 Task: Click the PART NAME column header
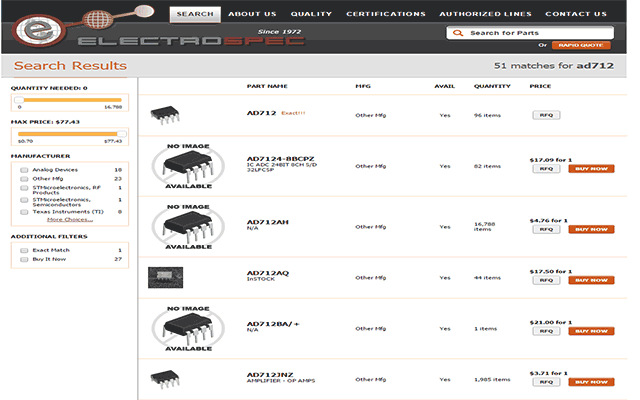click(x=267, y=86)
